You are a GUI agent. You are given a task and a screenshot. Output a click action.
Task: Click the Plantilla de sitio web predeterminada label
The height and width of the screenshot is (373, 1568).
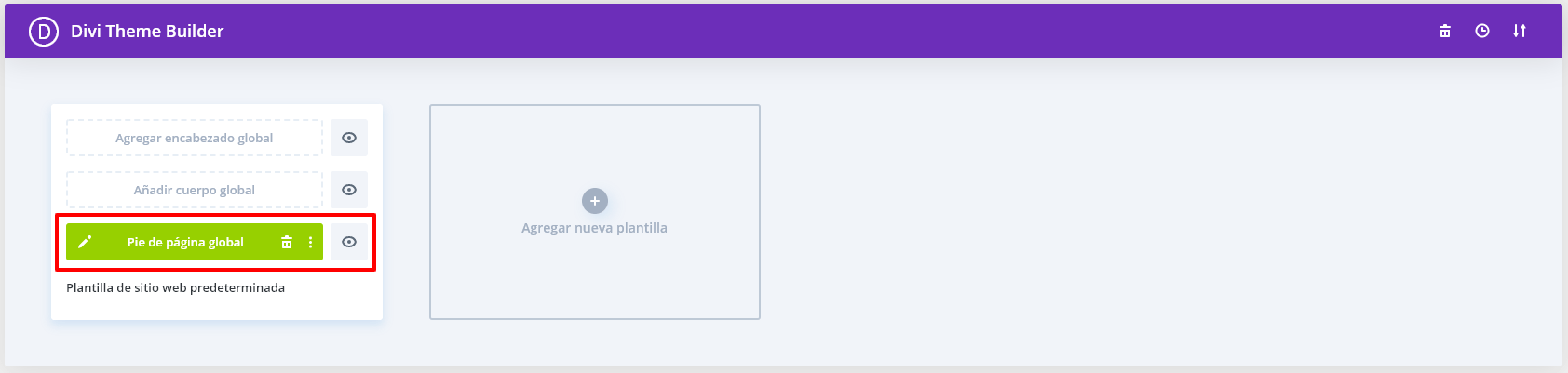[176, 288]
